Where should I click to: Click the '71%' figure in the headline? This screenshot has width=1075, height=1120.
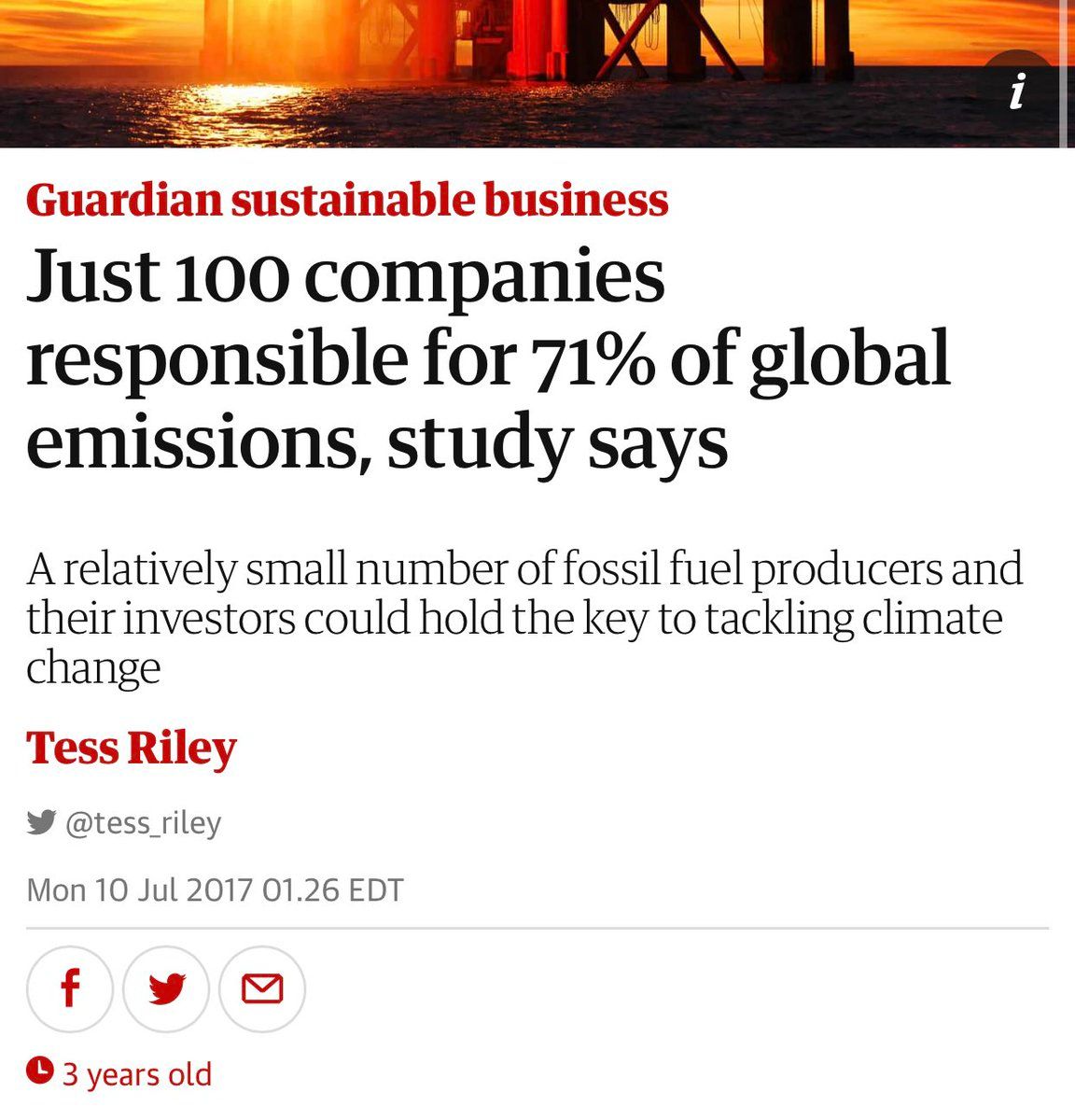pyautogui.click(x=593, y=359)
